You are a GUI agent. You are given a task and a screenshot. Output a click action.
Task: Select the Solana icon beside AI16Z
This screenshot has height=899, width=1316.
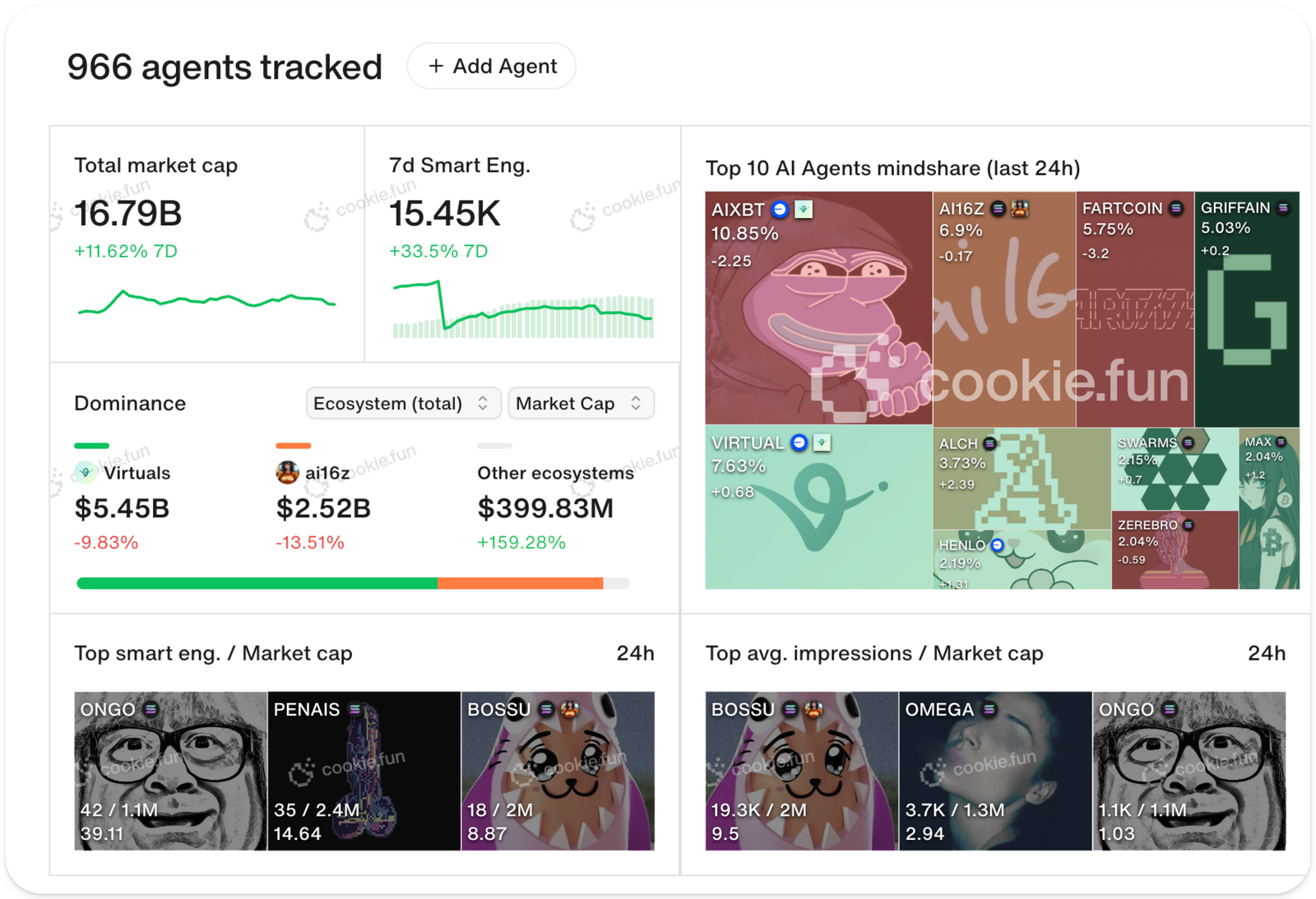point(998,208)
